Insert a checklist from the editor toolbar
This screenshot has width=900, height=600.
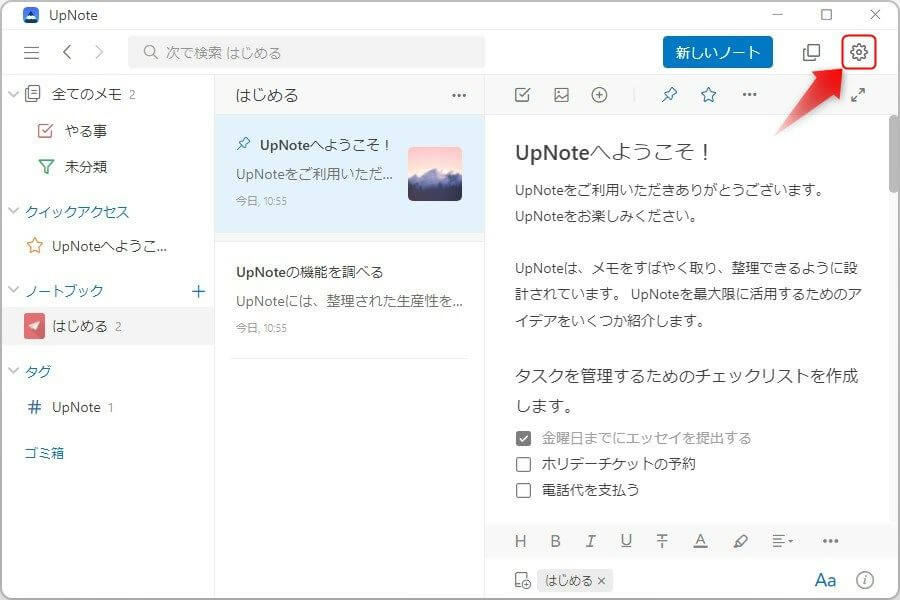[522, 95]
